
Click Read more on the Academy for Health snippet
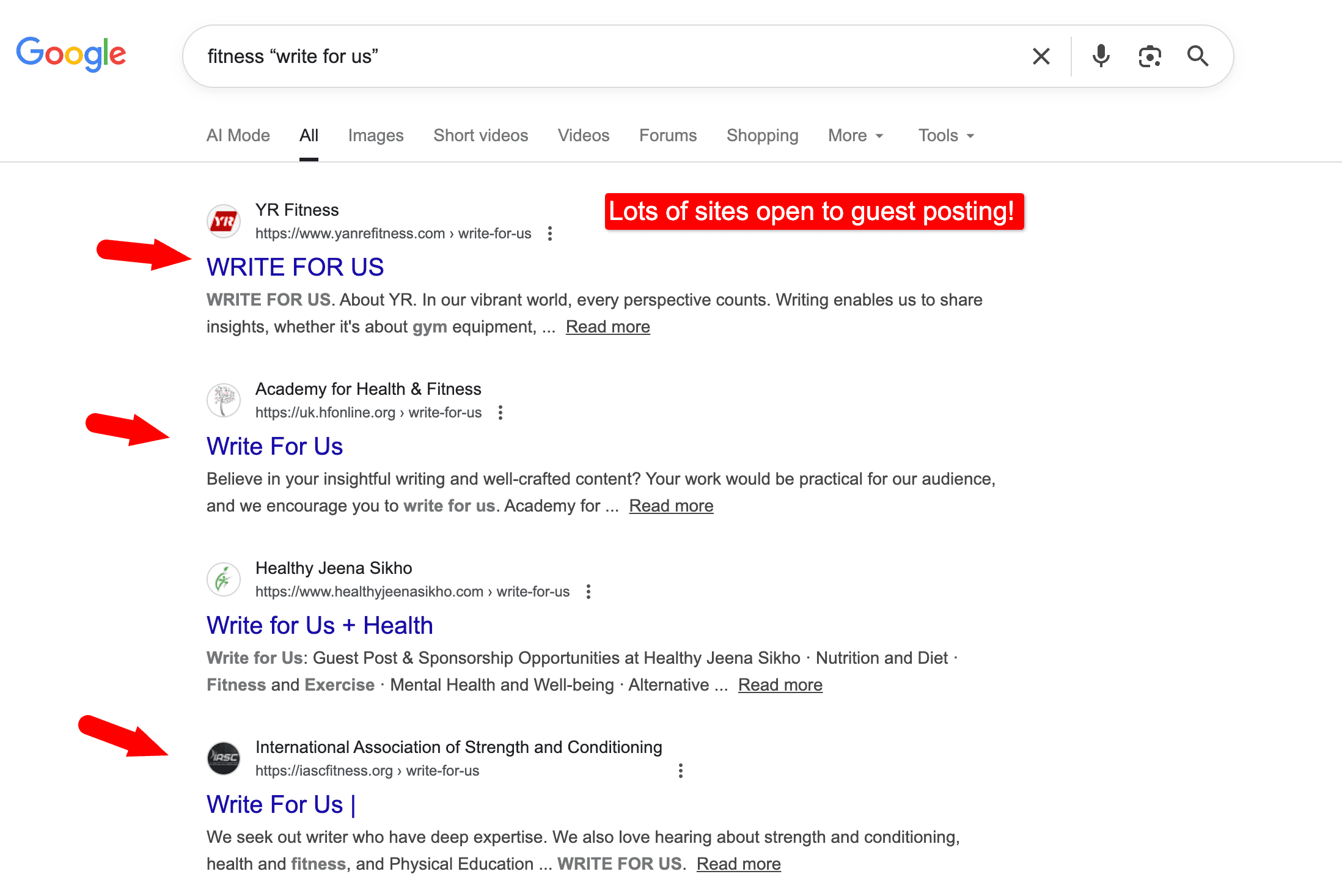[x=672, y=506]
